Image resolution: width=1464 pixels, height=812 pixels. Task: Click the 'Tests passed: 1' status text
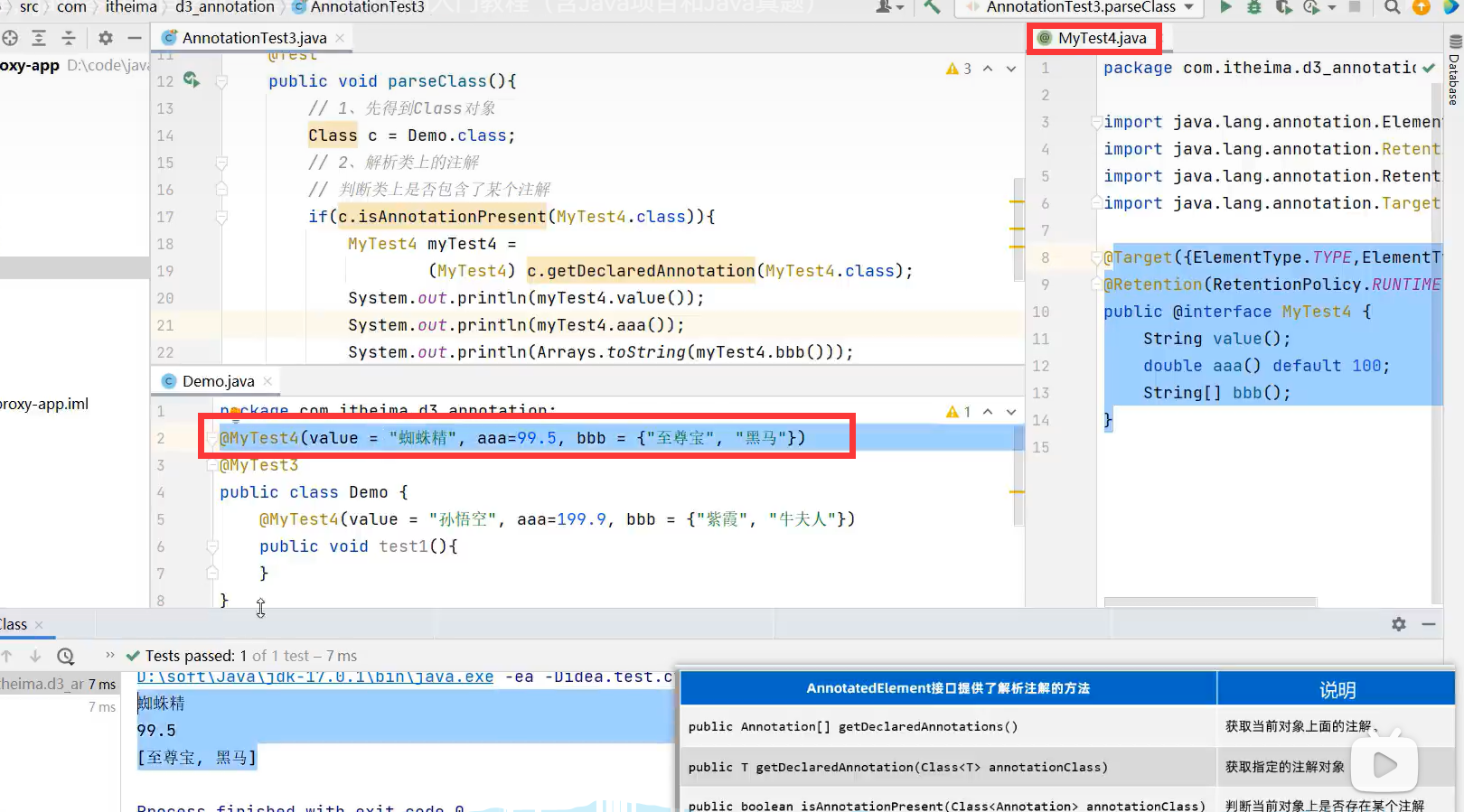196,656
